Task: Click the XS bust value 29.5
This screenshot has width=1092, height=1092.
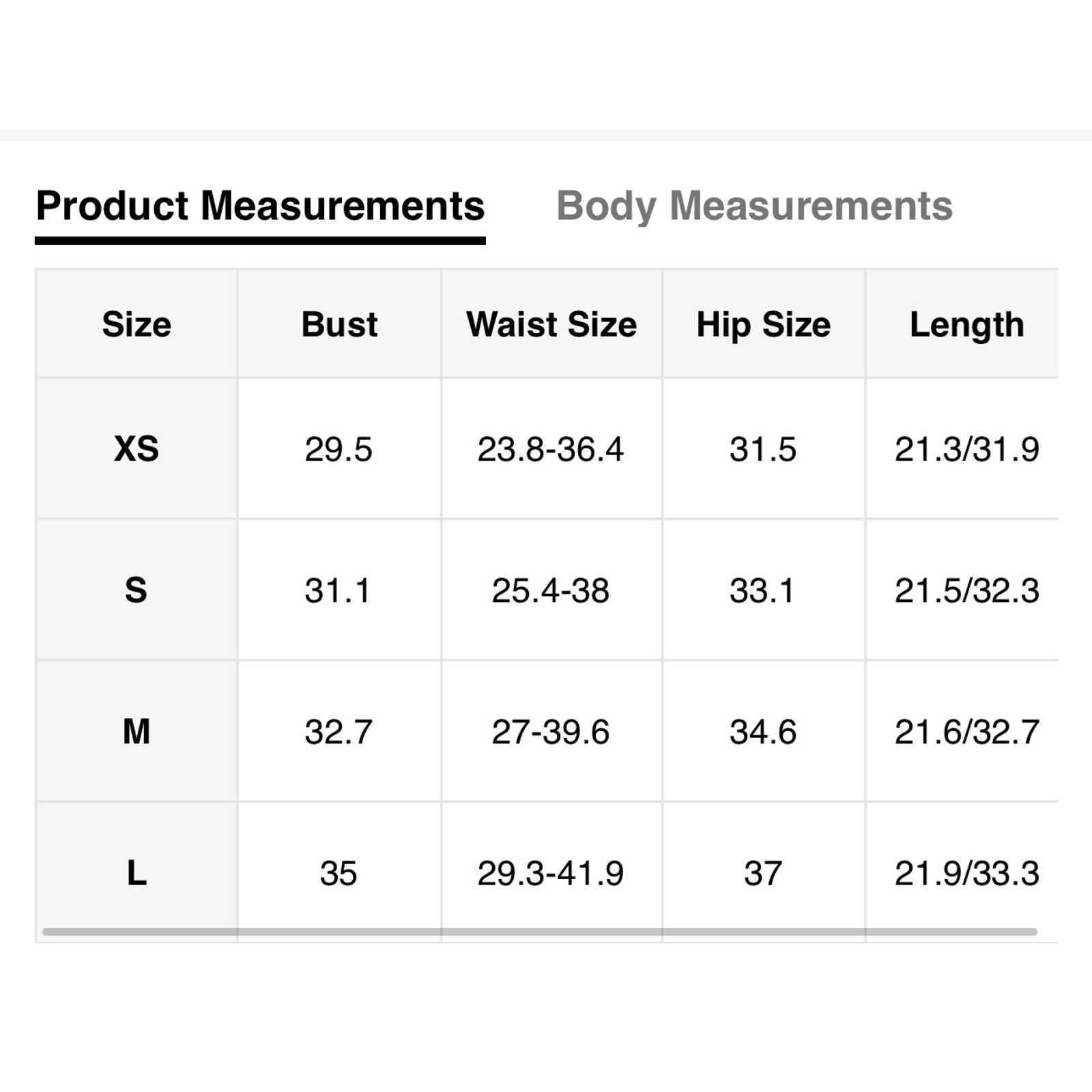Action: pos(339,449)
